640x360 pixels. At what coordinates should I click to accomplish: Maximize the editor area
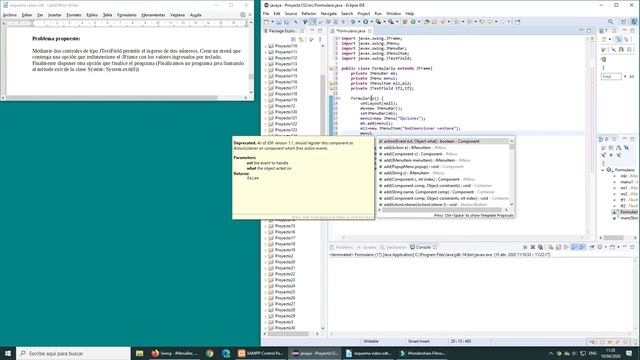(589, 31)
